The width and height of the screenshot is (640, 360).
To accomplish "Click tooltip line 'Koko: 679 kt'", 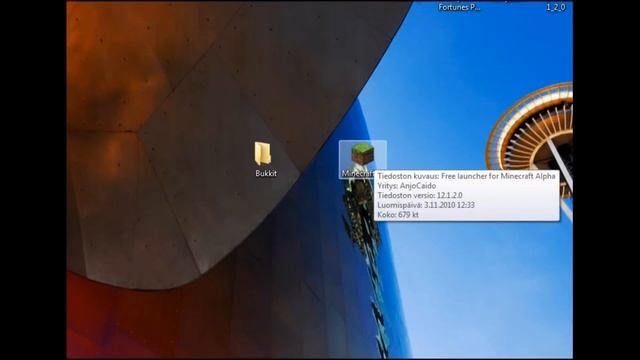I will click(x=398, y=215).
